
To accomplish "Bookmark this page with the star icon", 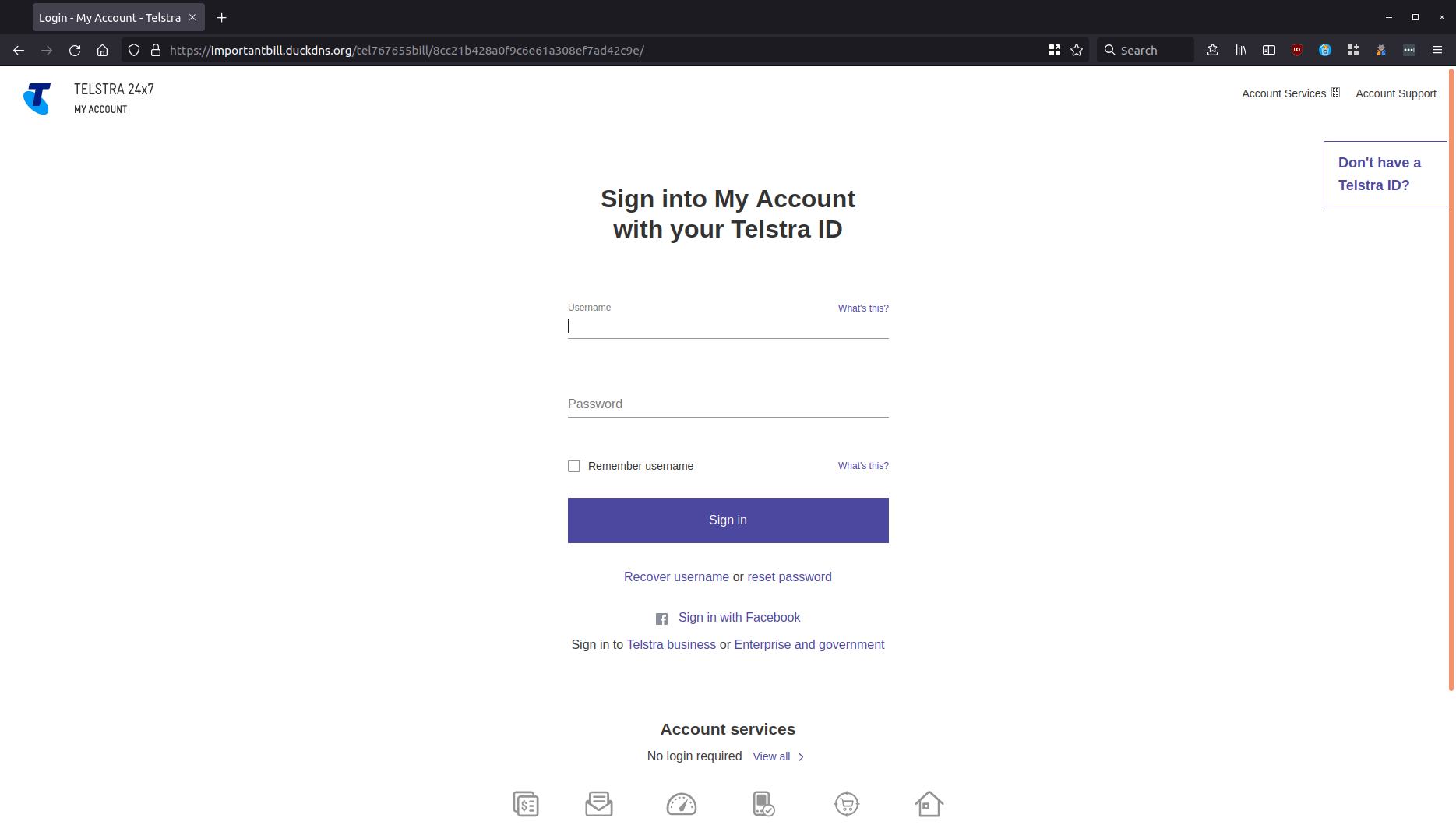I will pyautogui.click(x=1077, y=50).
